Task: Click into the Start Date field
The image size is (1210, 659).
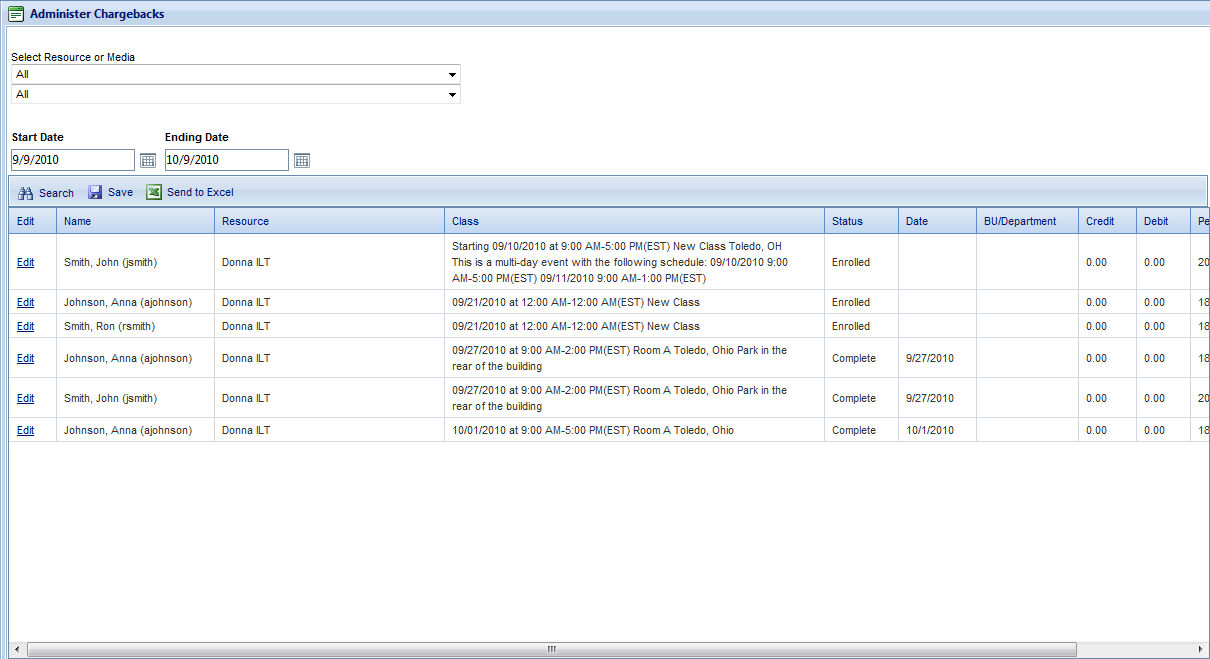Action: pyautogui.click(x=72, y=160)
